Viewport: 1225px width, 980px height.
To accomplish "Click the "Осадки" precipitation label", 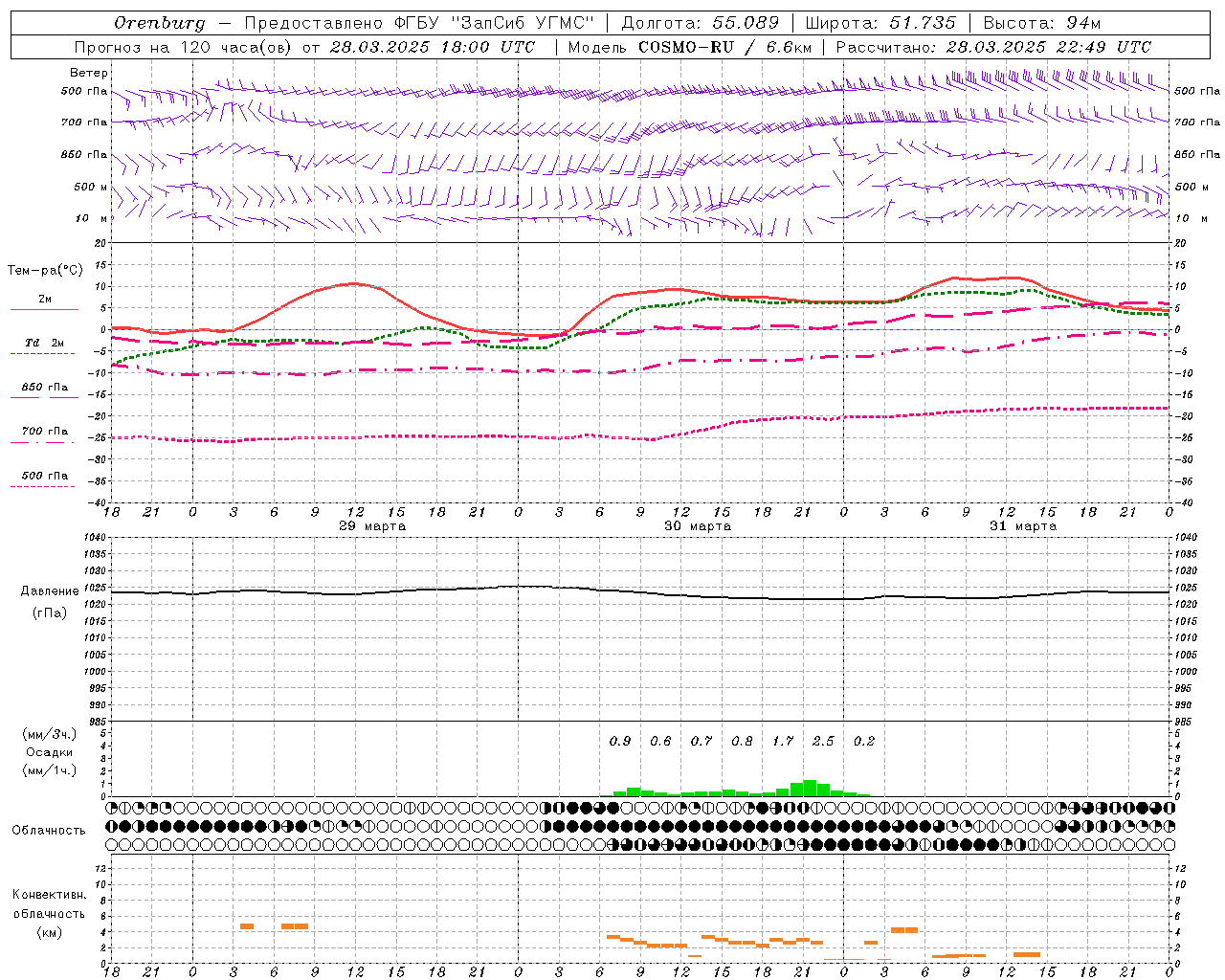I will pos(50,752).
